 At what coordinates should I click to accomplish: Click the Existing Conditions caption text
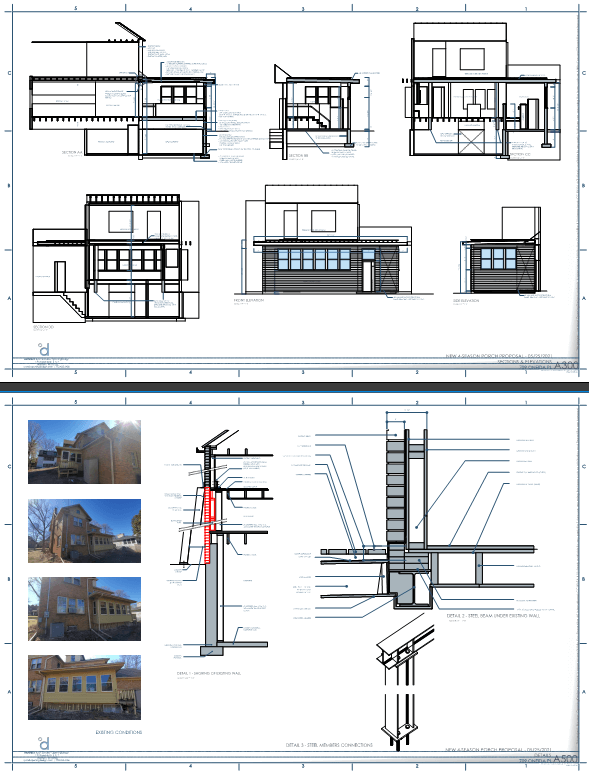pos(119,733)
